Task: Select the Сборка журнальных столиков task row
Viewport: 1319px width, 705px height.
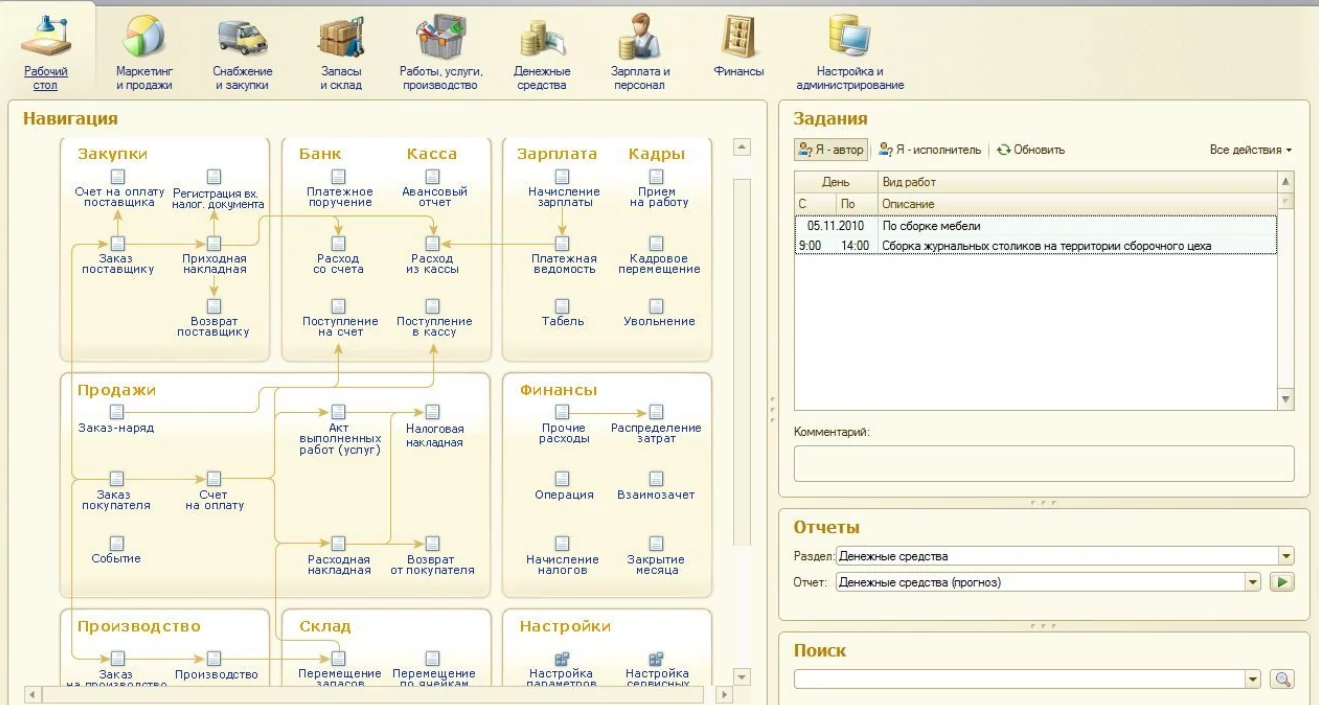Action: [1045, 246]
